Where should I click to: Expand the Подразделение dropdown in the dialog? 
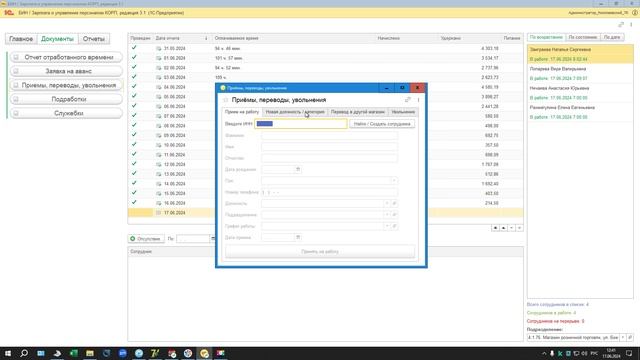coord(387,215)
